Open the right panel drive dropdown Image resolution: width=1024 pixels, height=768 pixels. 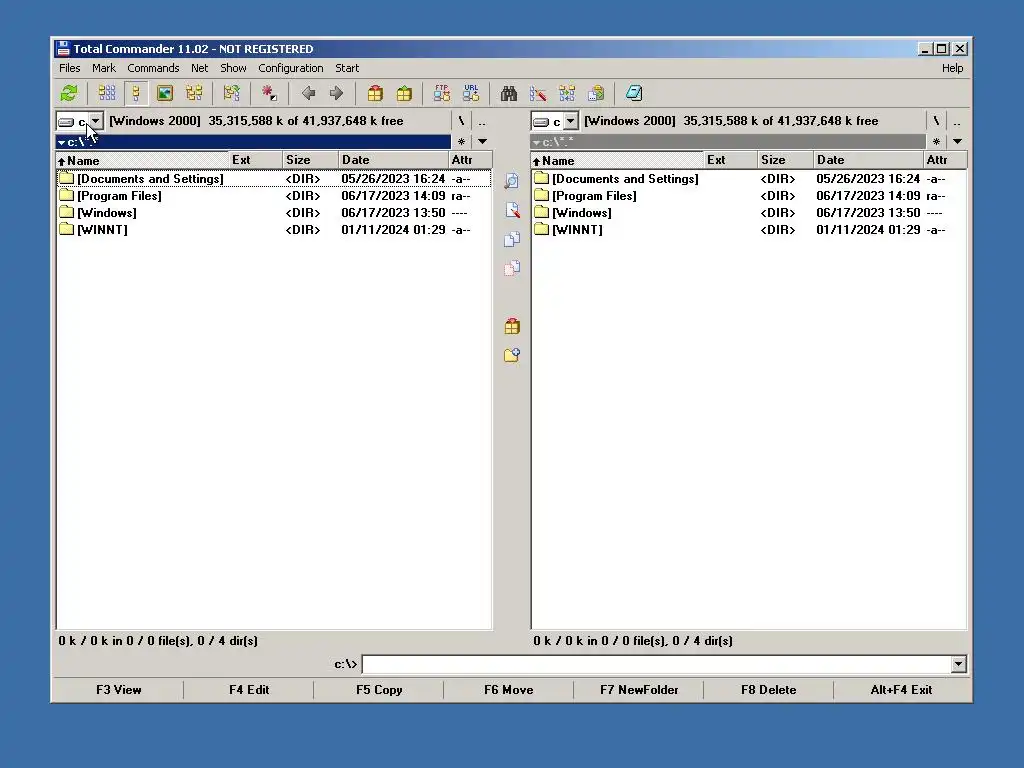(x=570, y=121)
